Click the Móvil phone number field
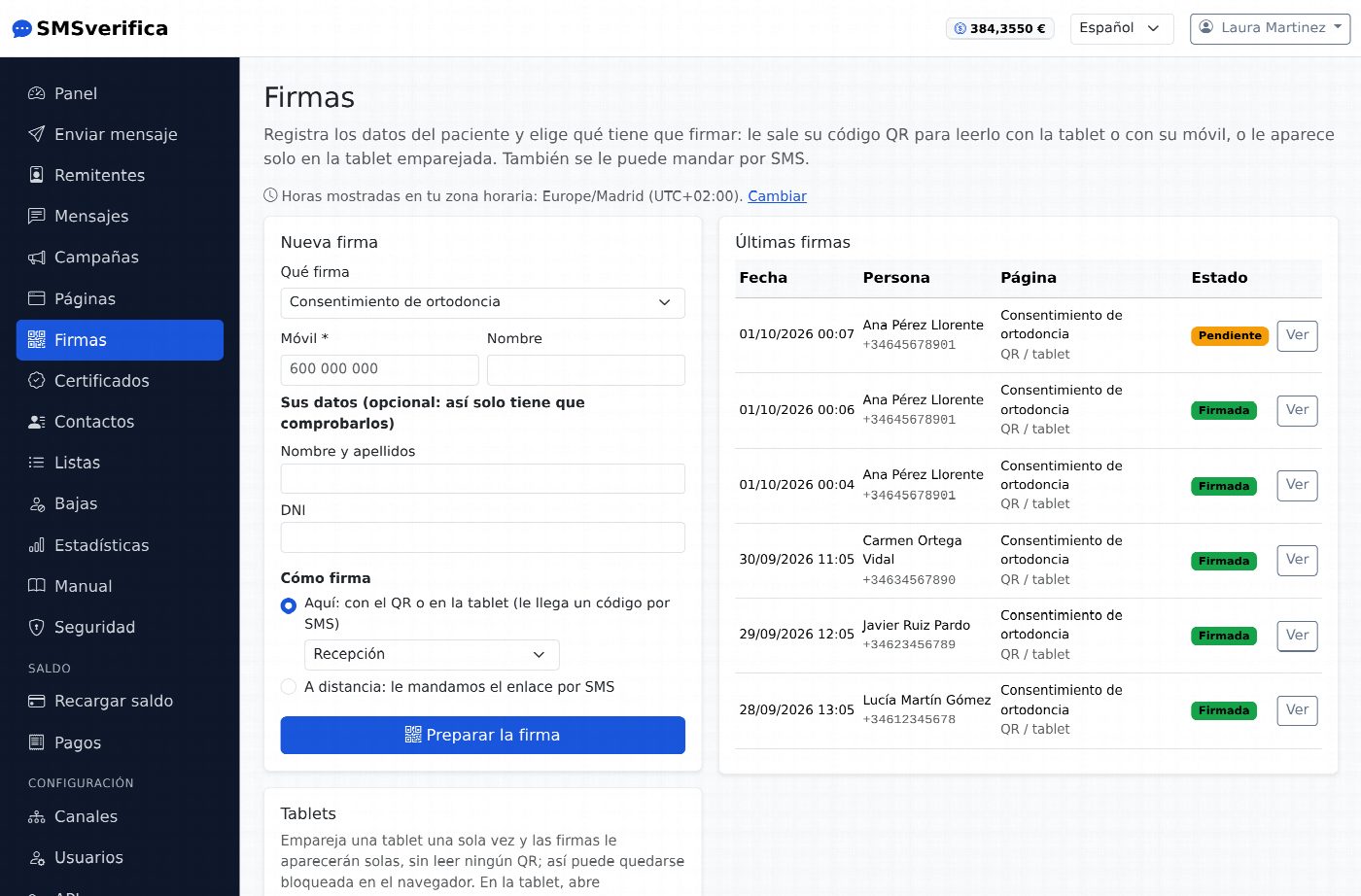This screenshot has width=1361, height=896. 379,369
